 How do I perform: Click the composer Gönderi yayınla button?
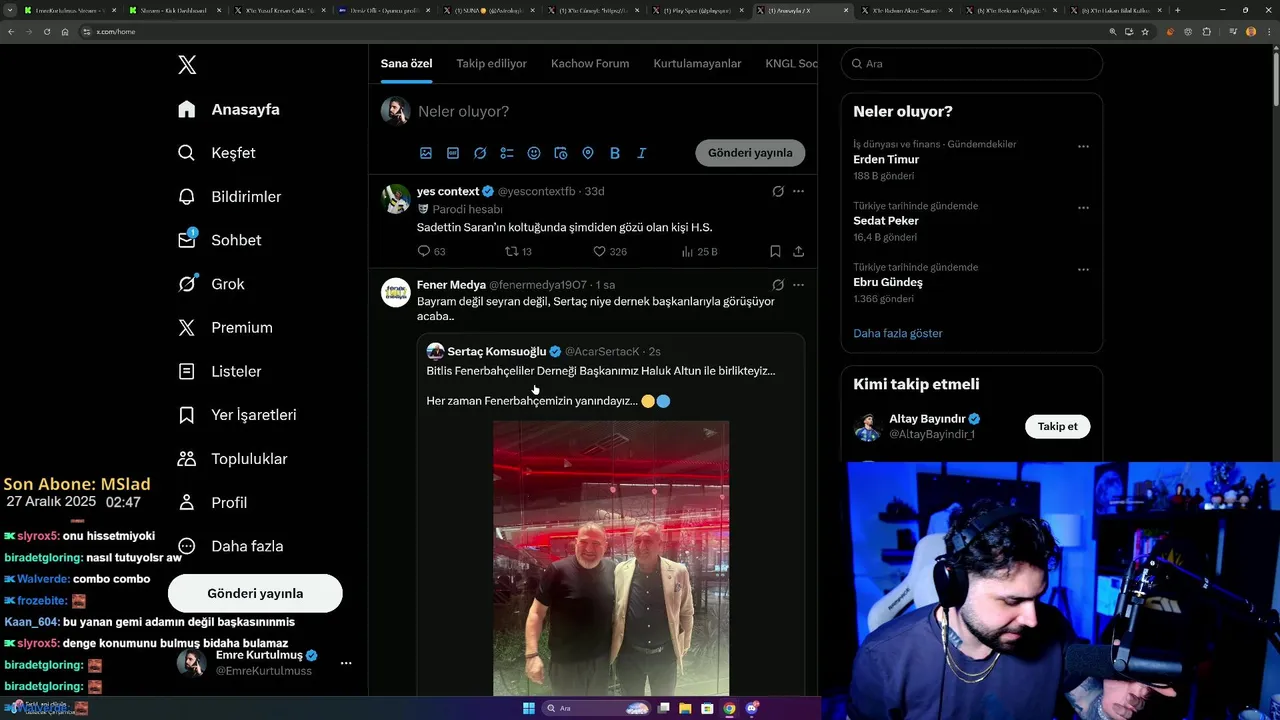click(750, 153)
